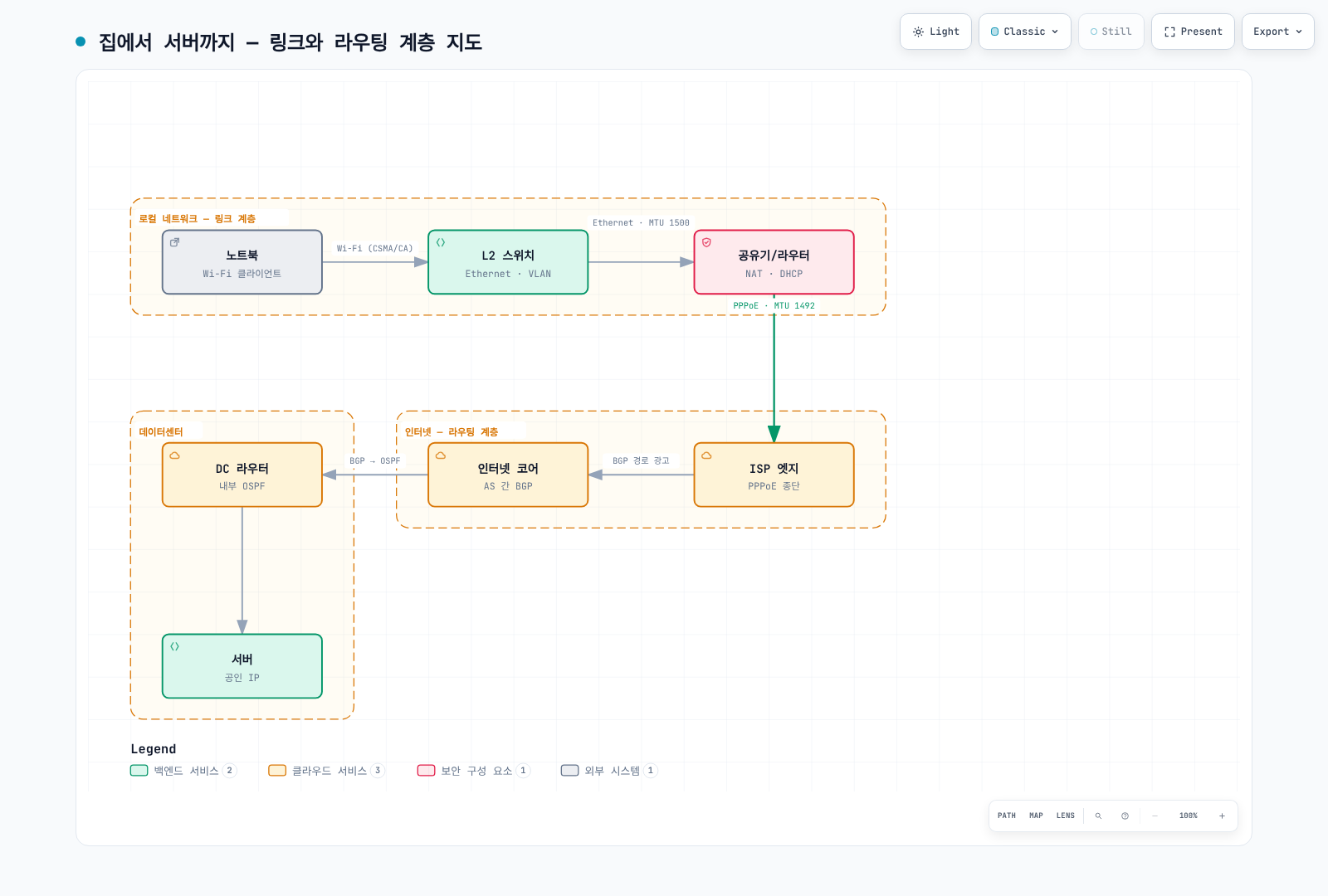Click shield icon on 공유기/라우터 node

pyautogui.click(x=706, y=242)
